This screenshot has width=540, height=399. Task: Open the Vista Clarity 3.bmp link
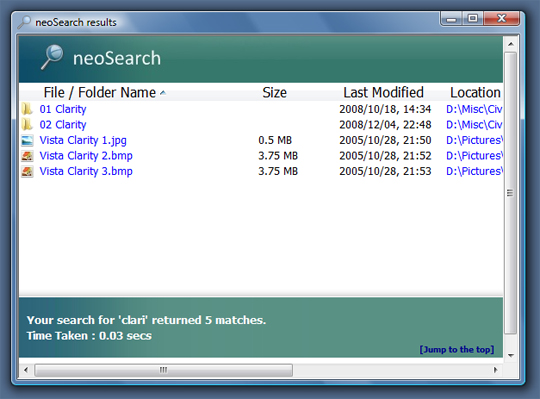[x=86, y=171]
